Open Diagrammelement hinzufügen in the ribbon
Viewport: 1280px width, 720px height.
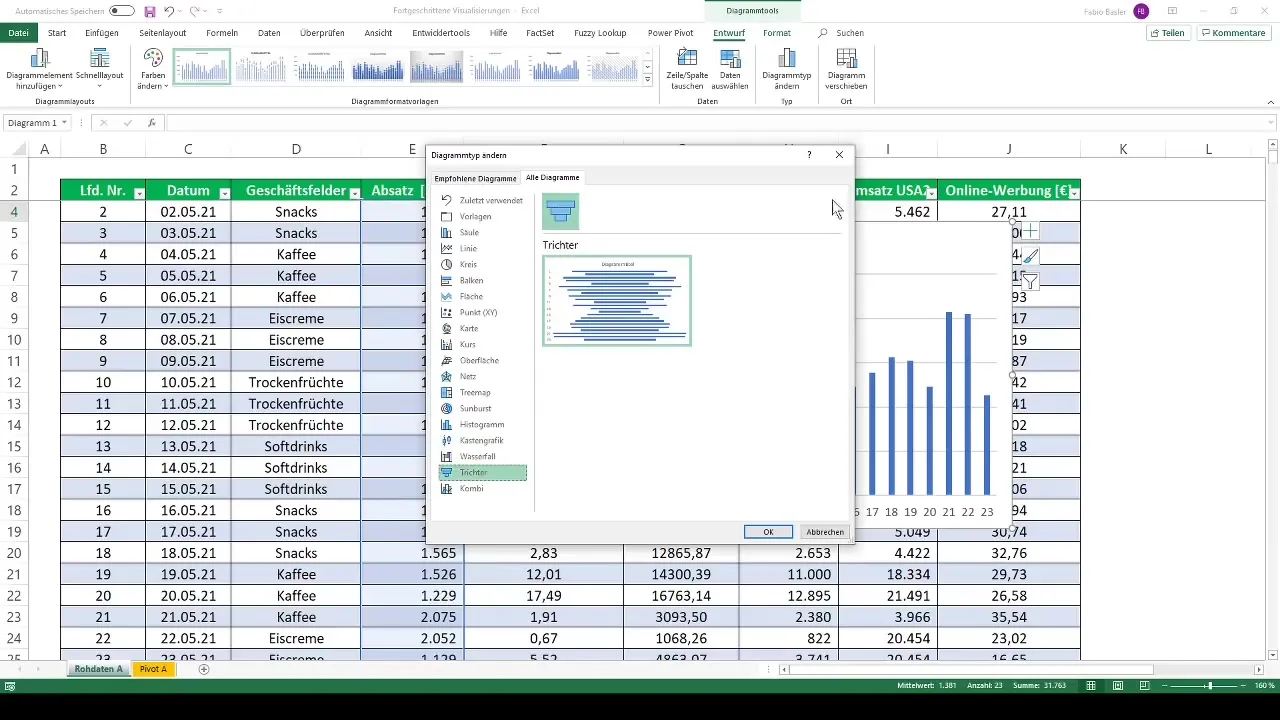(x=41, y=69)
